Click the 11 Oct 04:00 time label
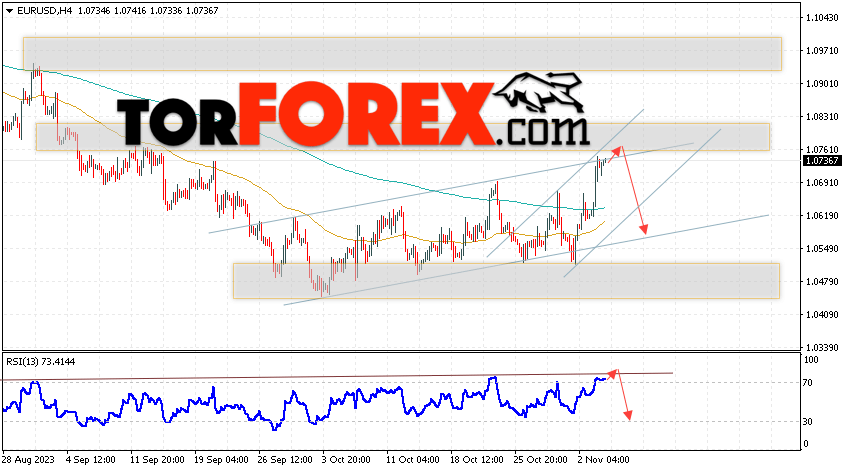Screen dimensions: 846x471 [x=413, y=460]
